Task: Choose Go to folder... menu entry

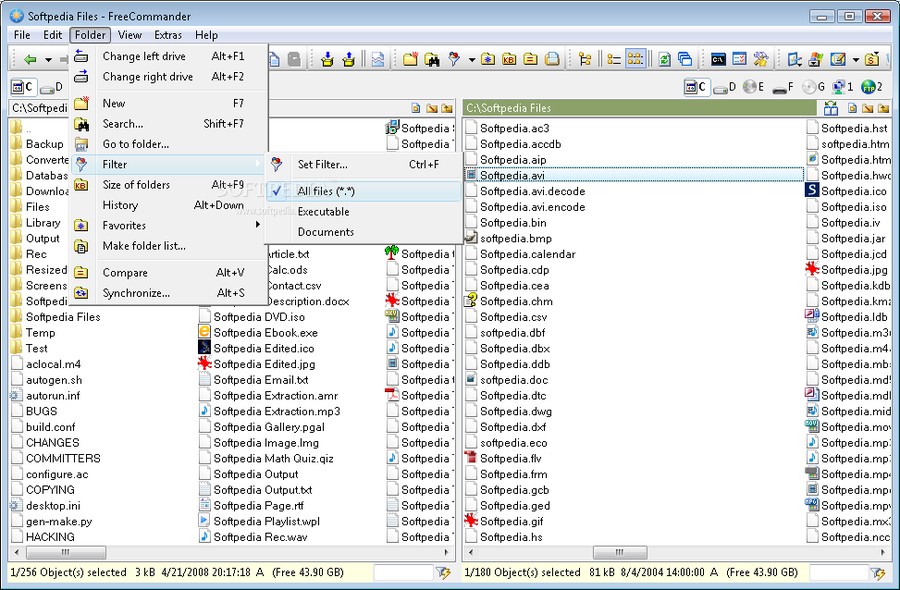Action: tap(169, 144)
